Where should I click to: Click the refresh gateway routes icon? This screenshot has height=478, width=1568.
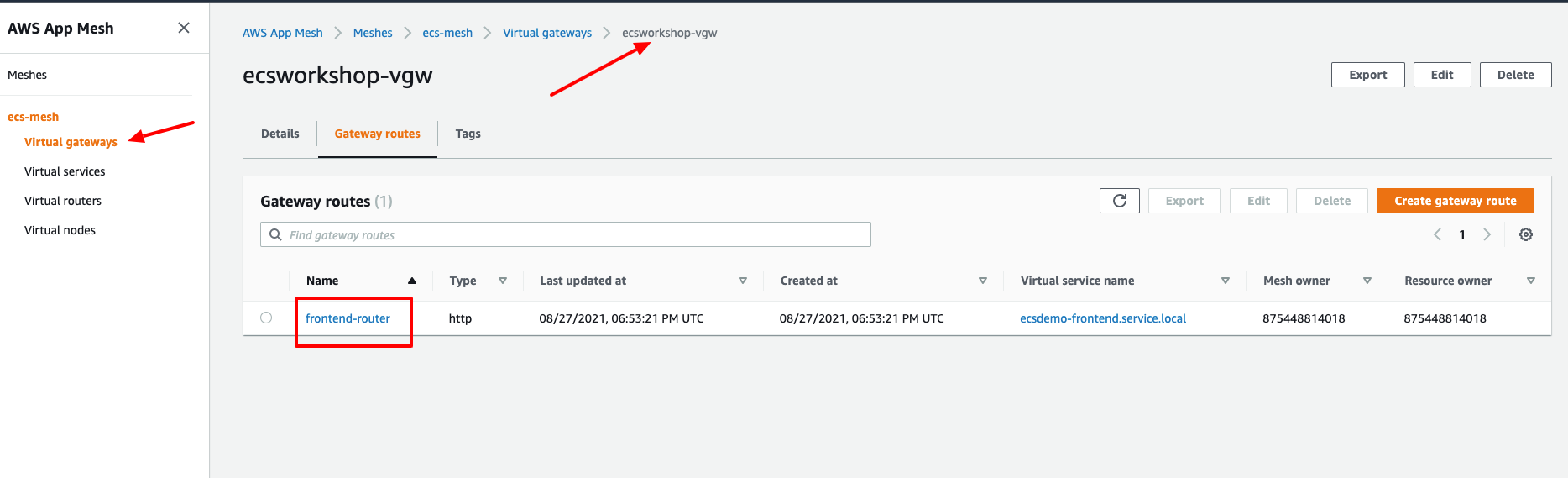(1119, 201)
